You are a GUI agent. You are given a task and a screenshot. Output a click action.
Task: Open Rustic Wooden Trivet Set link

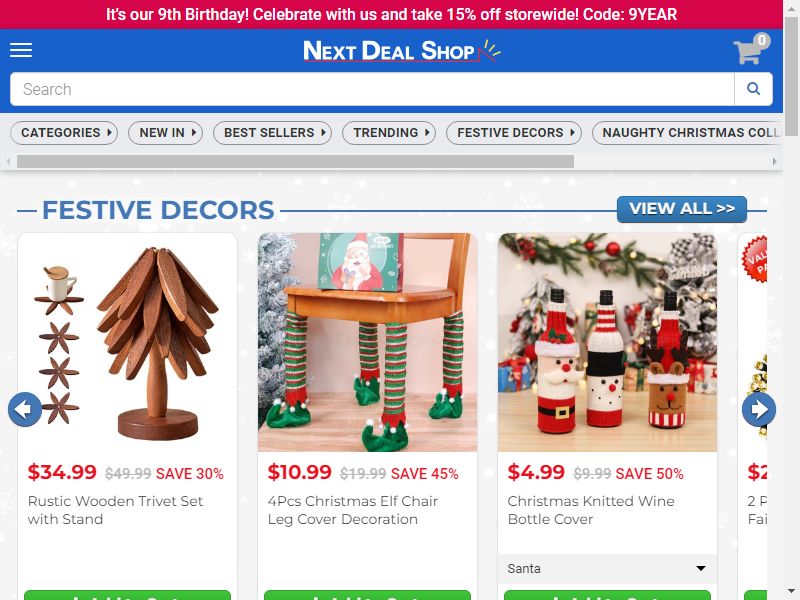(115, 510)
